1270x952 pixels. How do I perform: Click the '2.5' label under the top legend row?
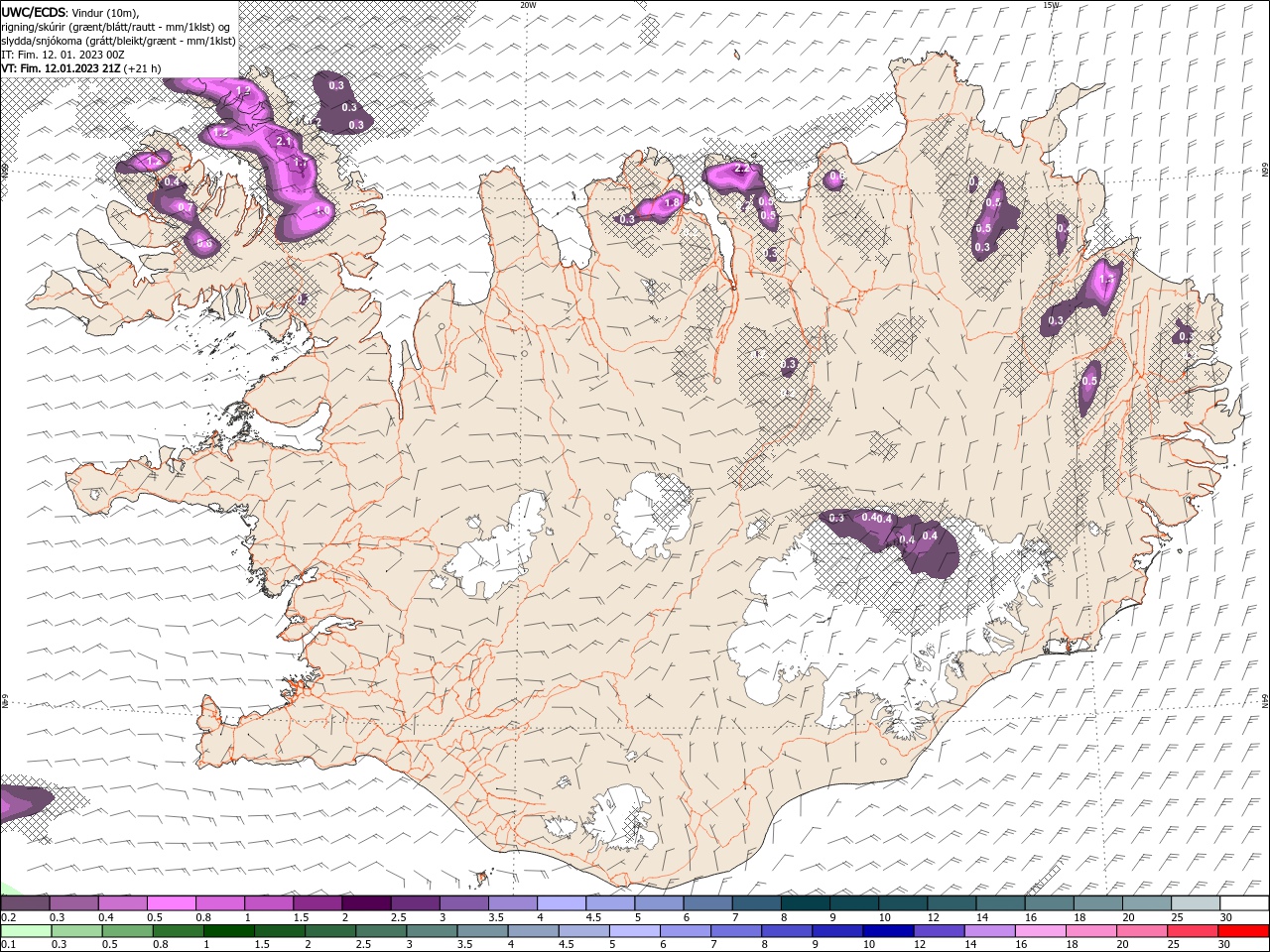(x=398, y=917)
